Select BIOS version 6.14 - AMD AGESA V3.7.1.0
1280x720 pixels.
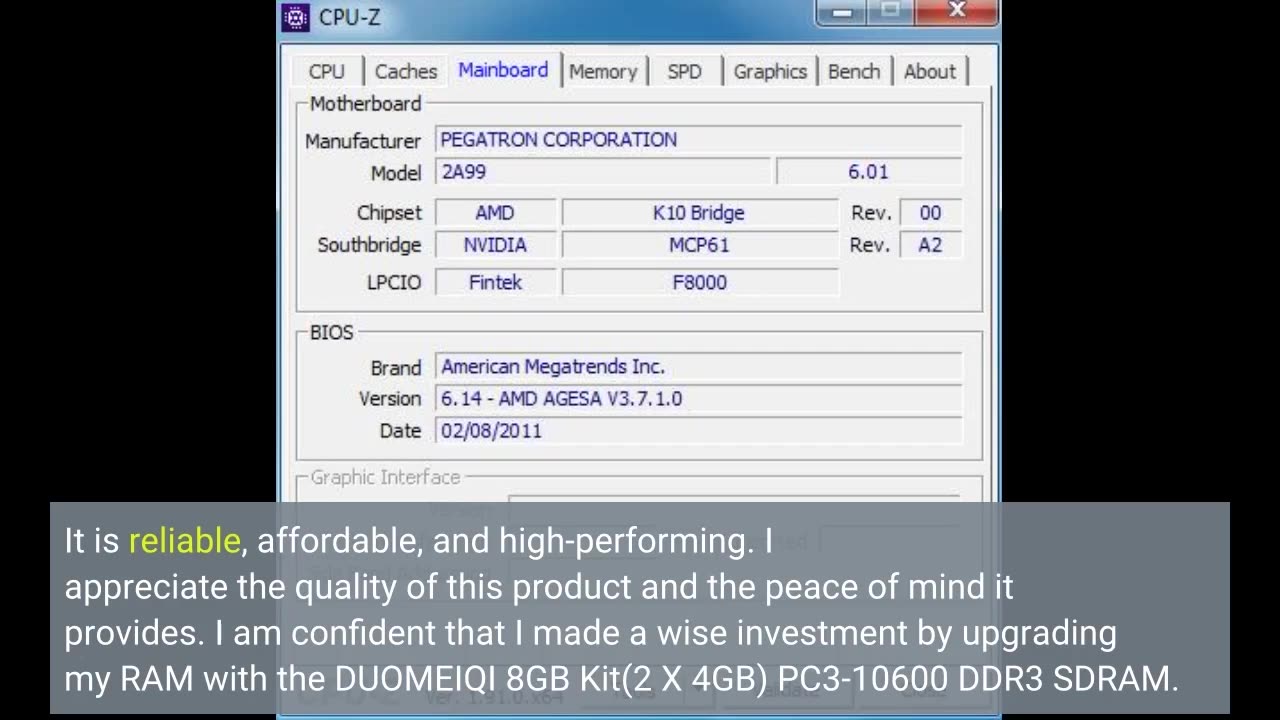click(699, 399)
